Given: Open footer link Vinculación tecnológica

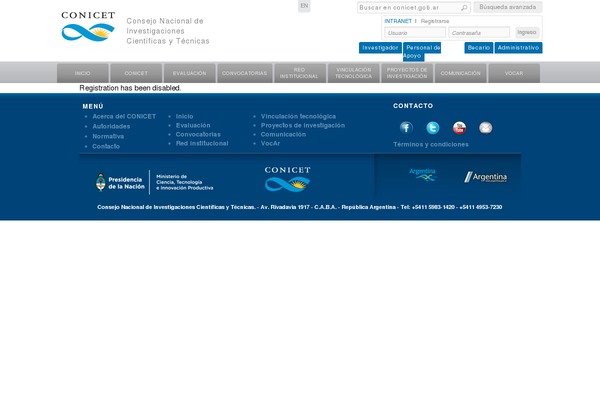Looking at the screenshot, I should pyautogui.click(x=298, y=116).
